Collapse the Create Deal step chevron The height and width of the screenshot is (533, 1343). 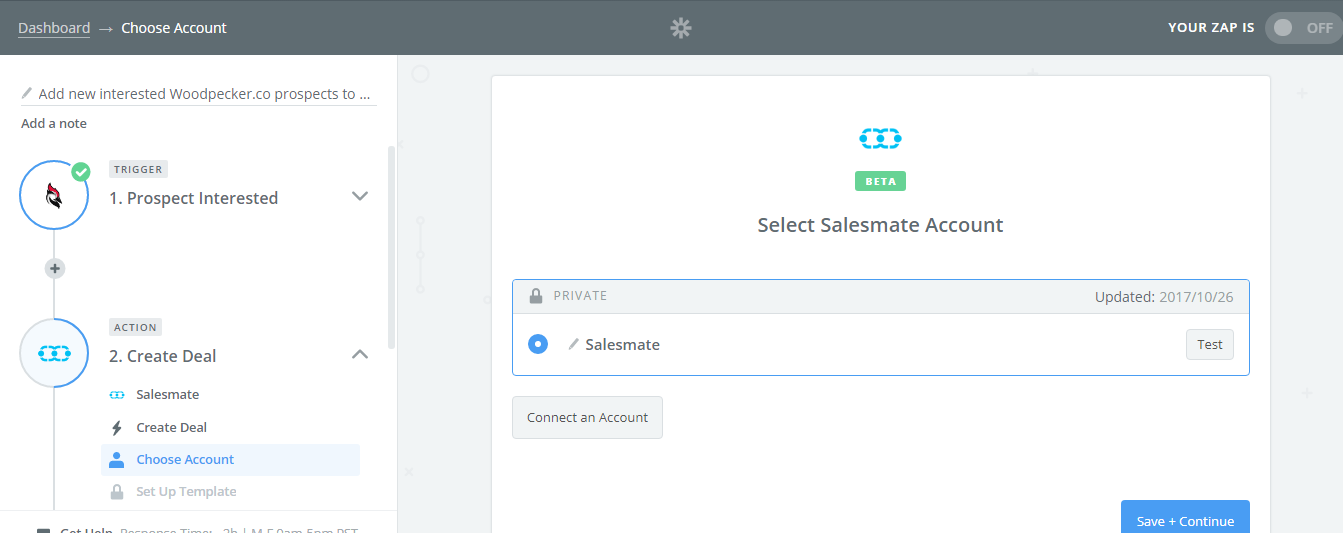click(x=360, y=354)
